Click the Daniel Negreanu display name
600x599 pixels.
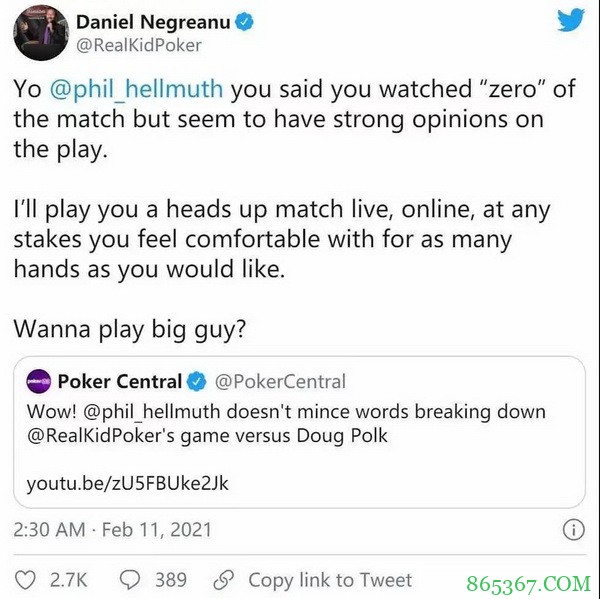tap(153, 22)
